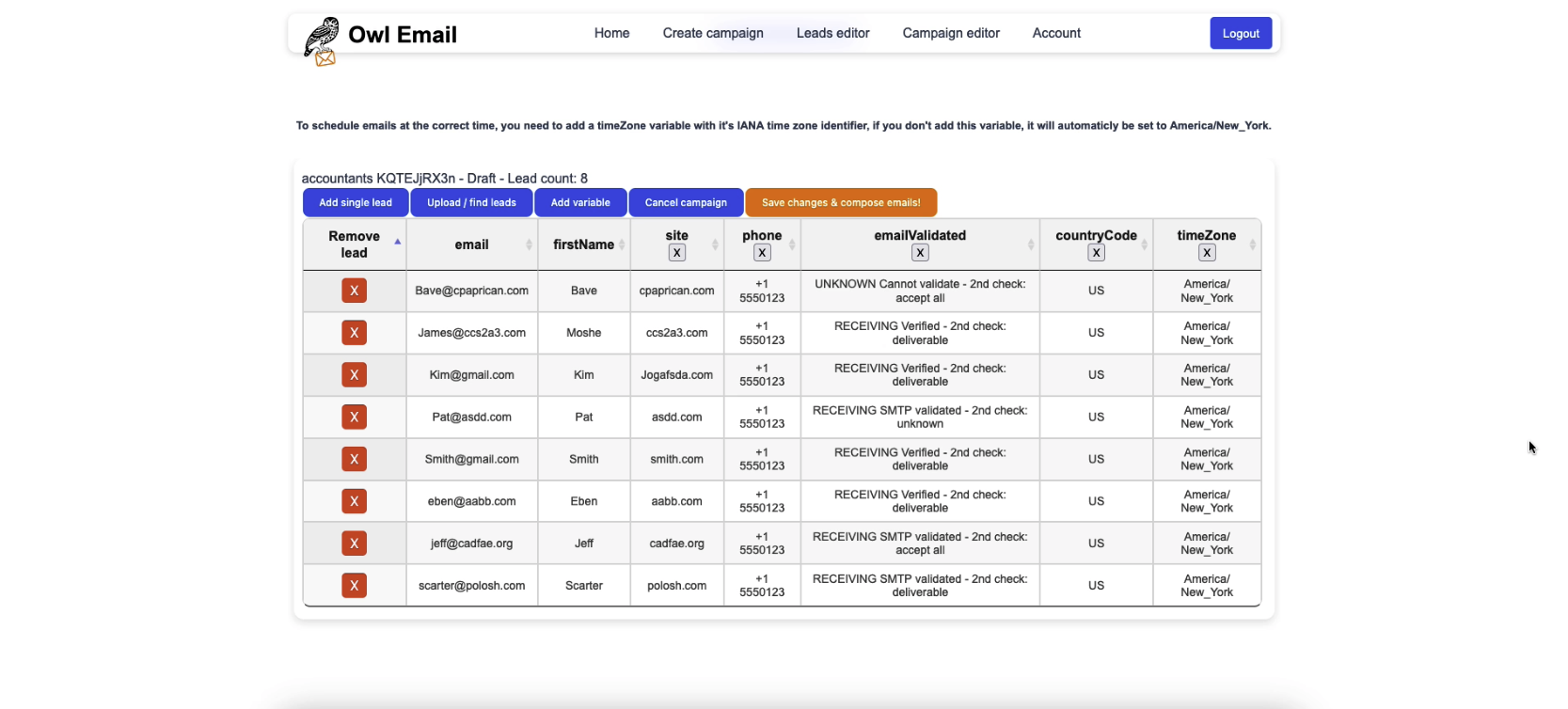Select the eben@aabb.com email cell

471,501
